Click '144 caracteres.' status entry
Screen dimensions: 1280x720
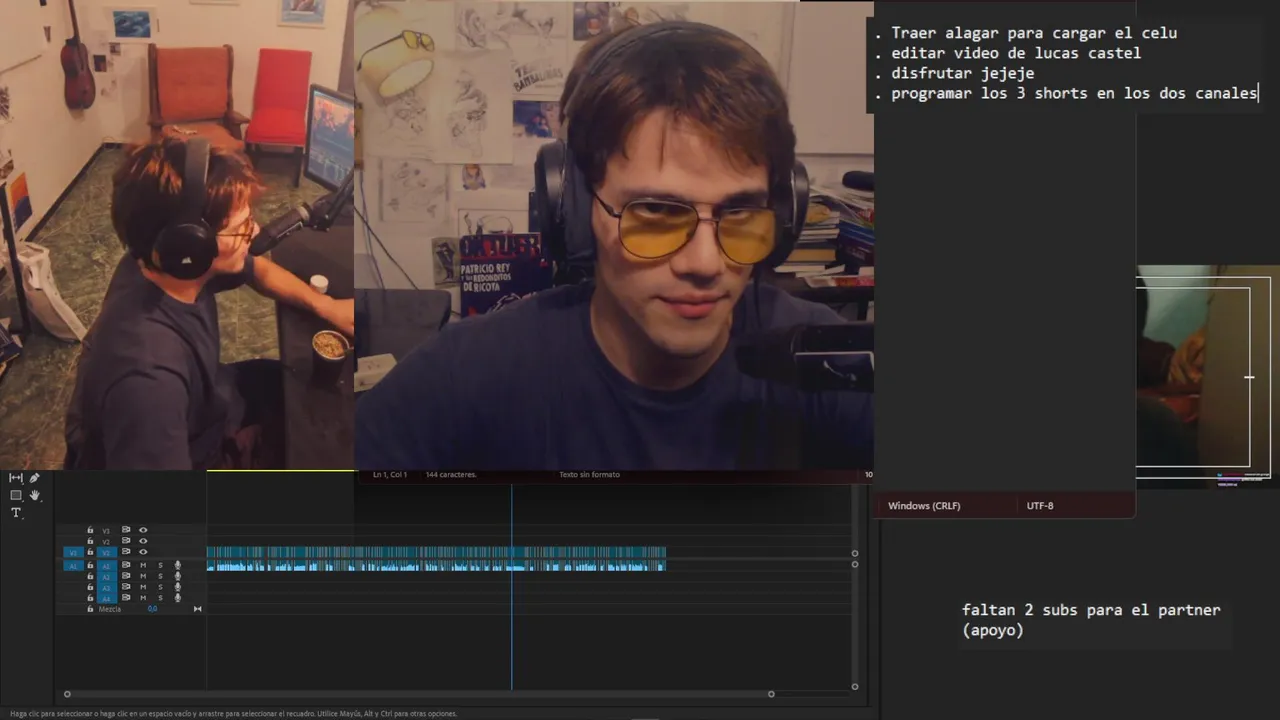click(x=451, y=475)
